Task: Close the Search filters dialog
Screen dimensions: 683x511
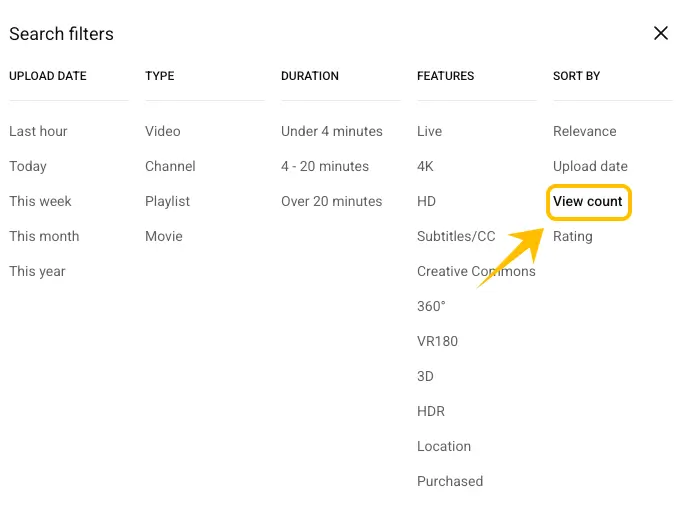Action: point(660,33)
